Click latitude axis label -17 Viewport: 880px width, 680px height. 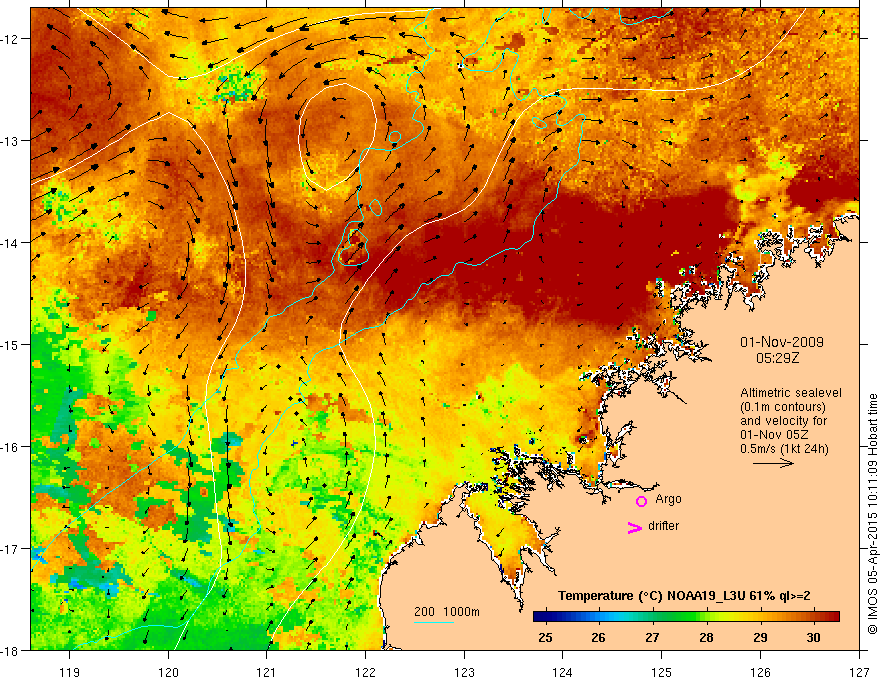point(10,549)
